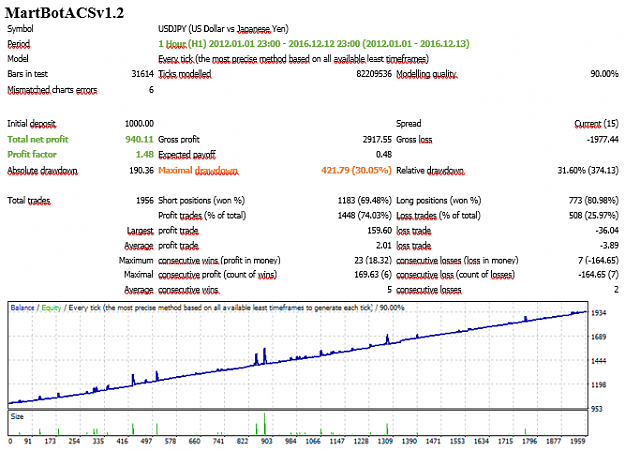625x451 pixels.
Task: Click the green 1 Hour (H1) period line
Action: coord(314,43)
